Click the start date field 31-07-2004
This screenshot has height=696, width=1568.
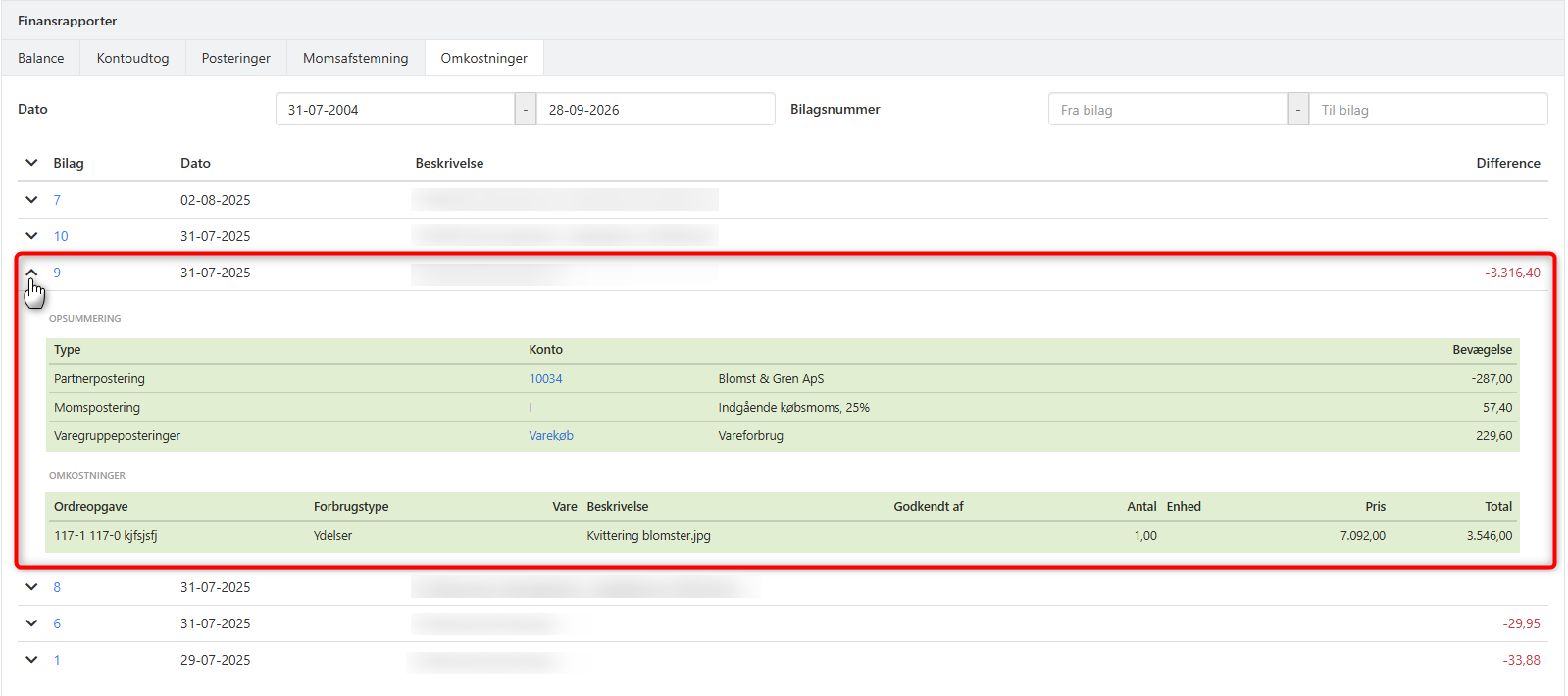[395, 109]
